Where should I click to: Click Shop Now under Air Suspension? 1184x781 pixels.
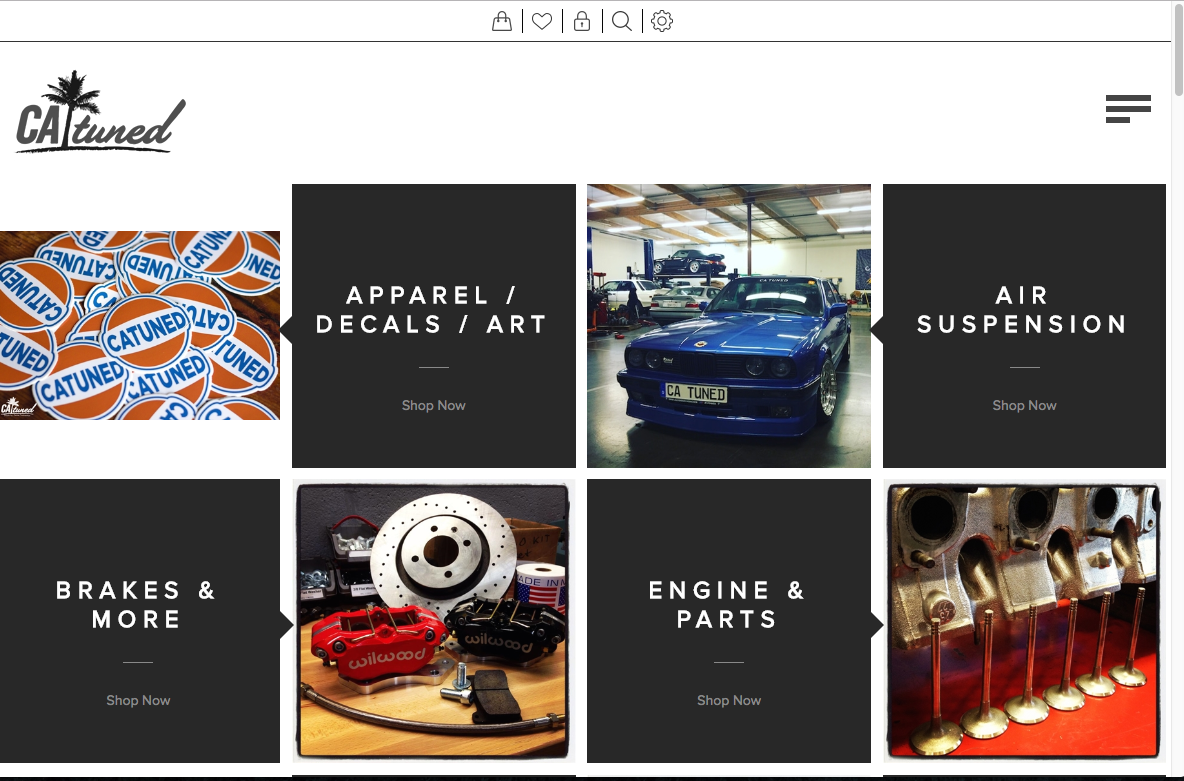click(x=1024, y=406)
